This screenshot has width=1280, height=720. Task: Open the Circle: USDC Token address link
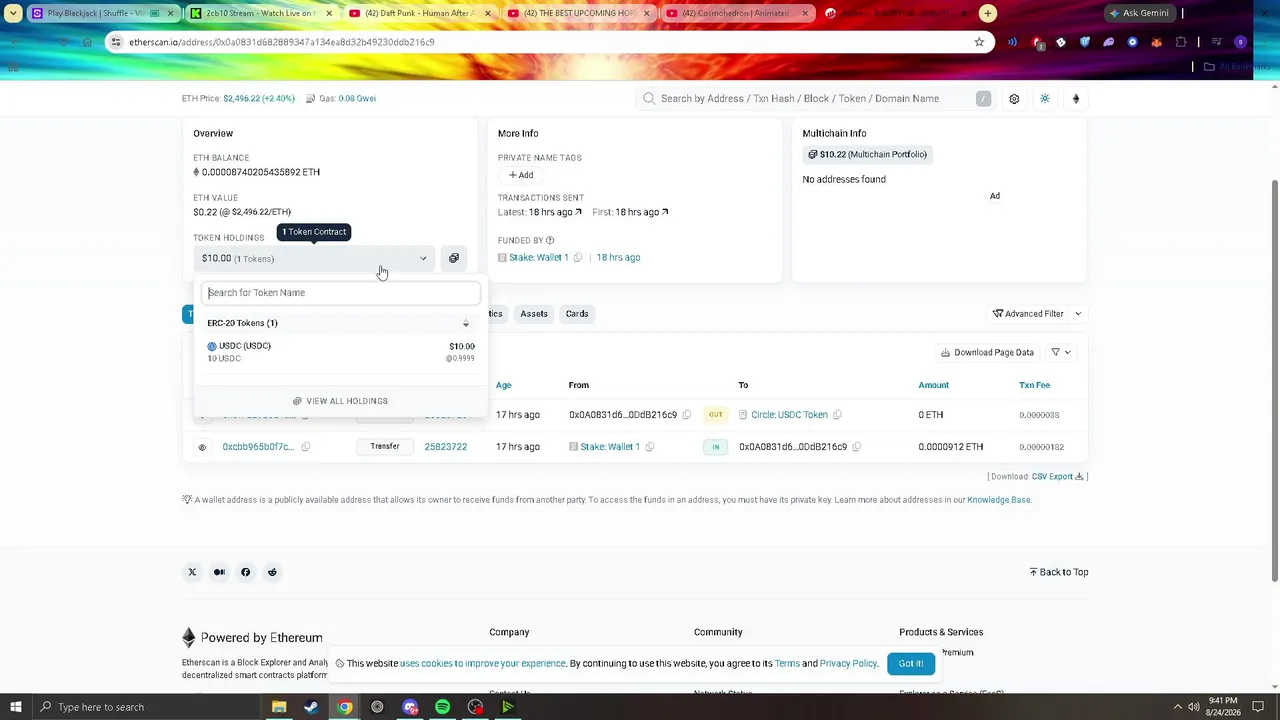tap(789, 415)
